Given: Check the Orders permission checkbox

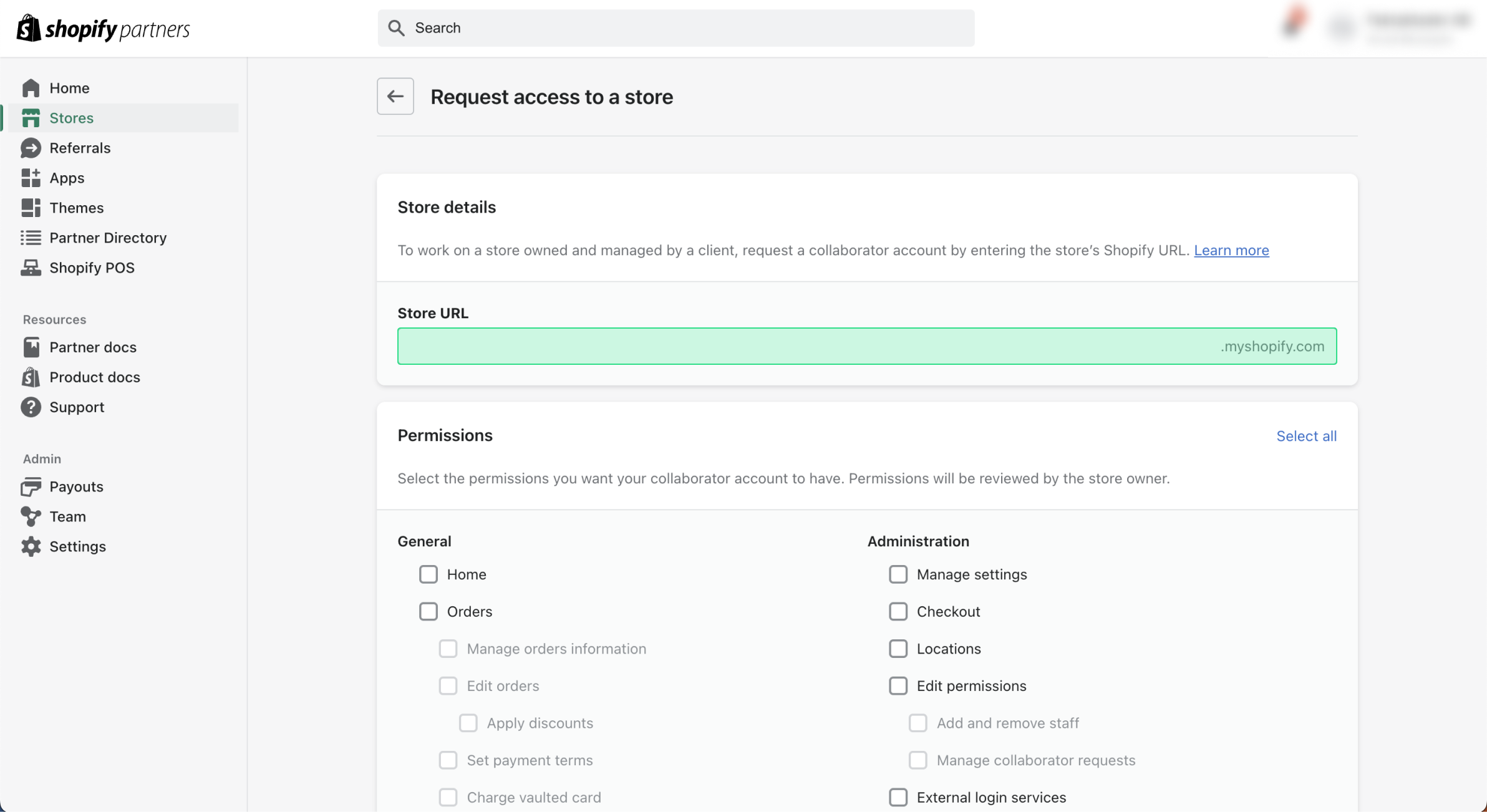Looking at the screenshot, I should click(429, 612).
